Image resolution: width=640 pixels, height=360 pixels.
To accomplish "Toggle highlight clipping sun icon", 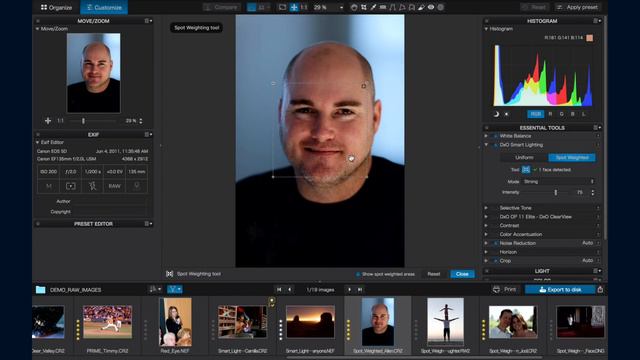I will pos(507,114).
